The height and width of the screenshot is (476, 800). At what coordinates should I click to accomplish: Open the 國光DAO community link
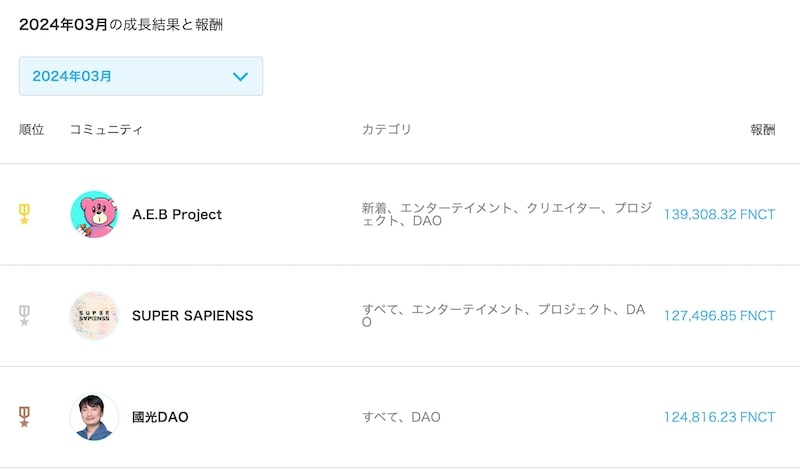click(x=160, y=417)
